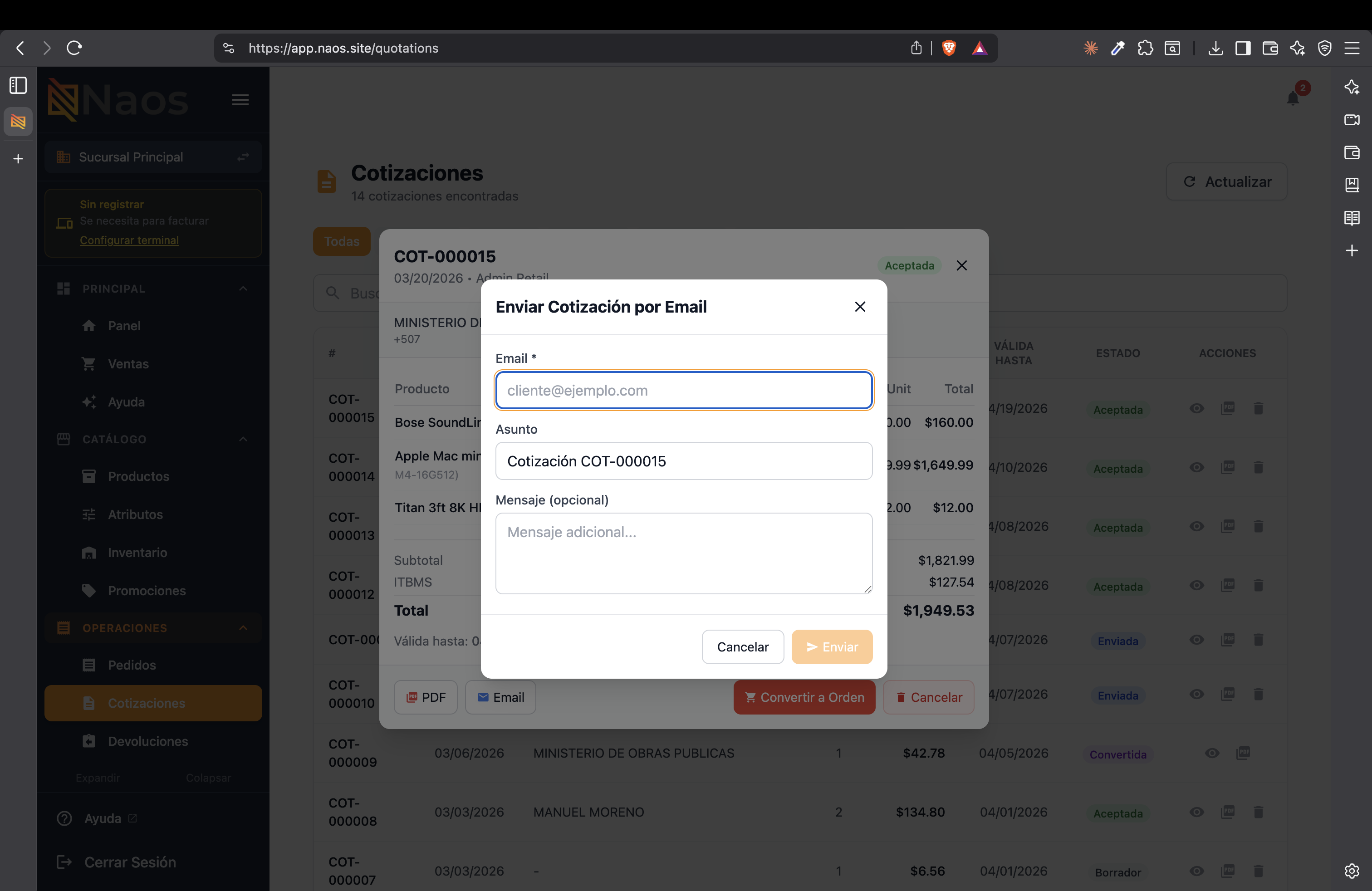The image size is (1372, 891).
Task: Open the extensions puzzle icon
Action: 1145,48
